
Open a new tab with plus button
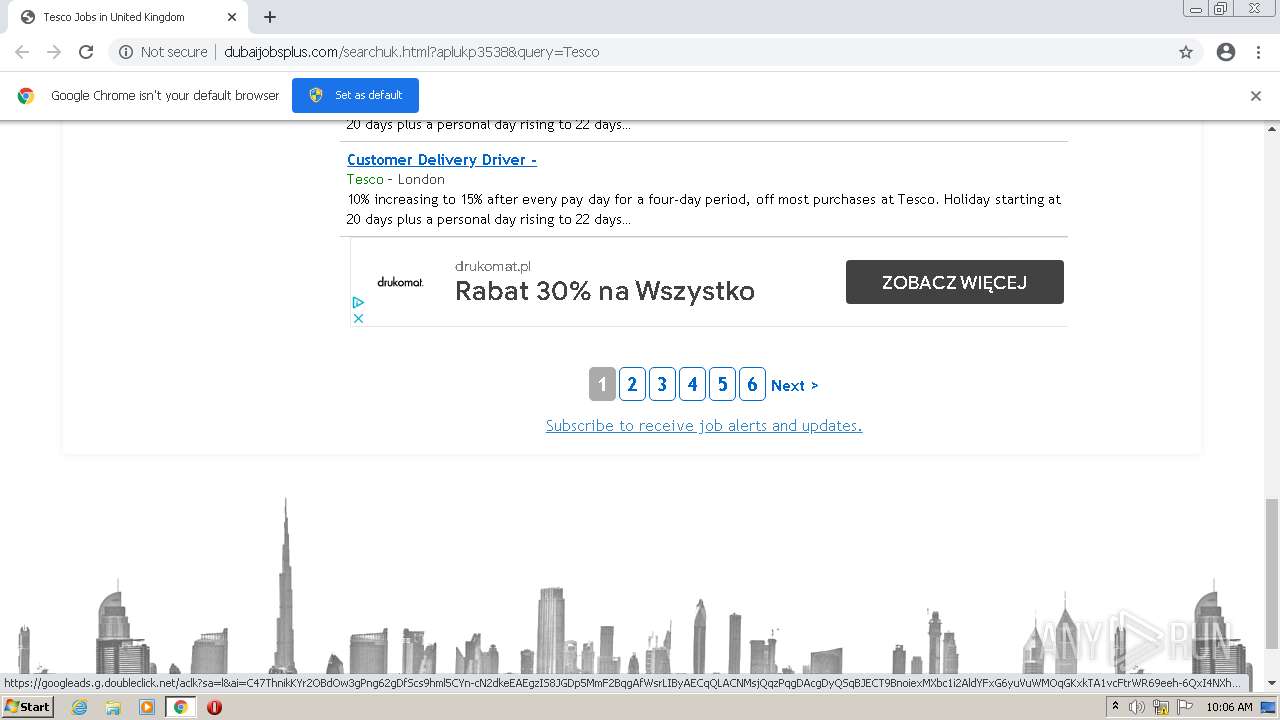[270, 17]
